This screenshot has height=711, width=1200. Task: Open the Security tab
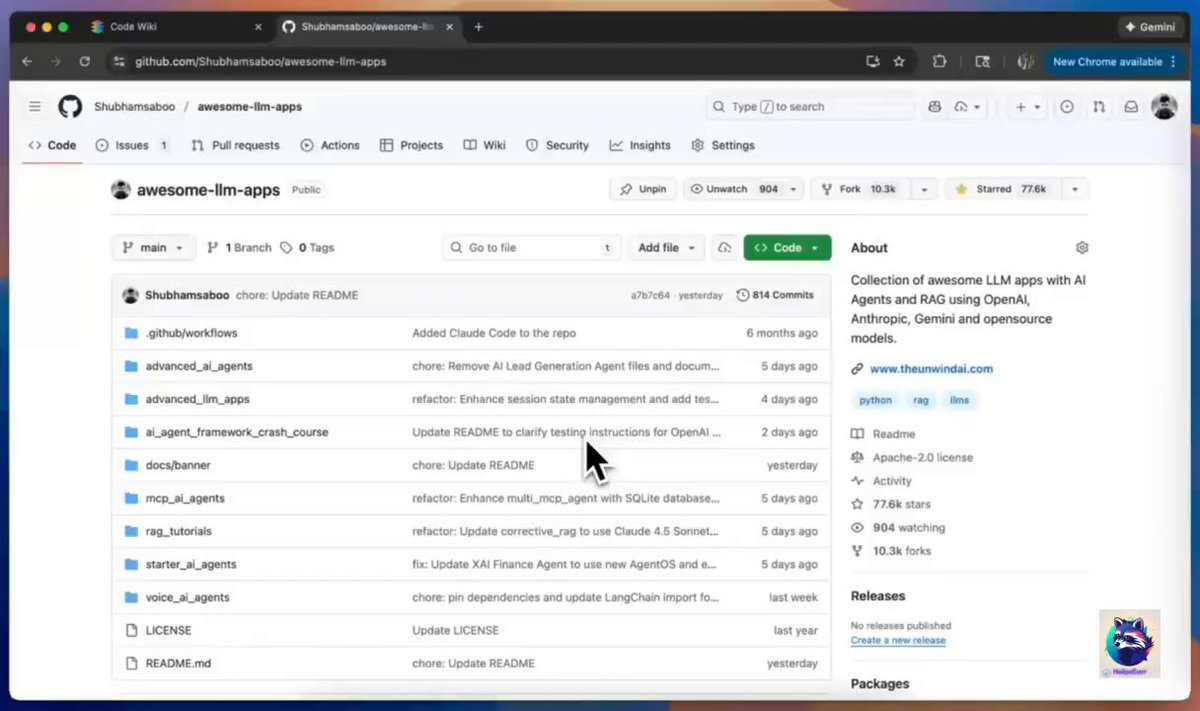[x=557, y=145]
